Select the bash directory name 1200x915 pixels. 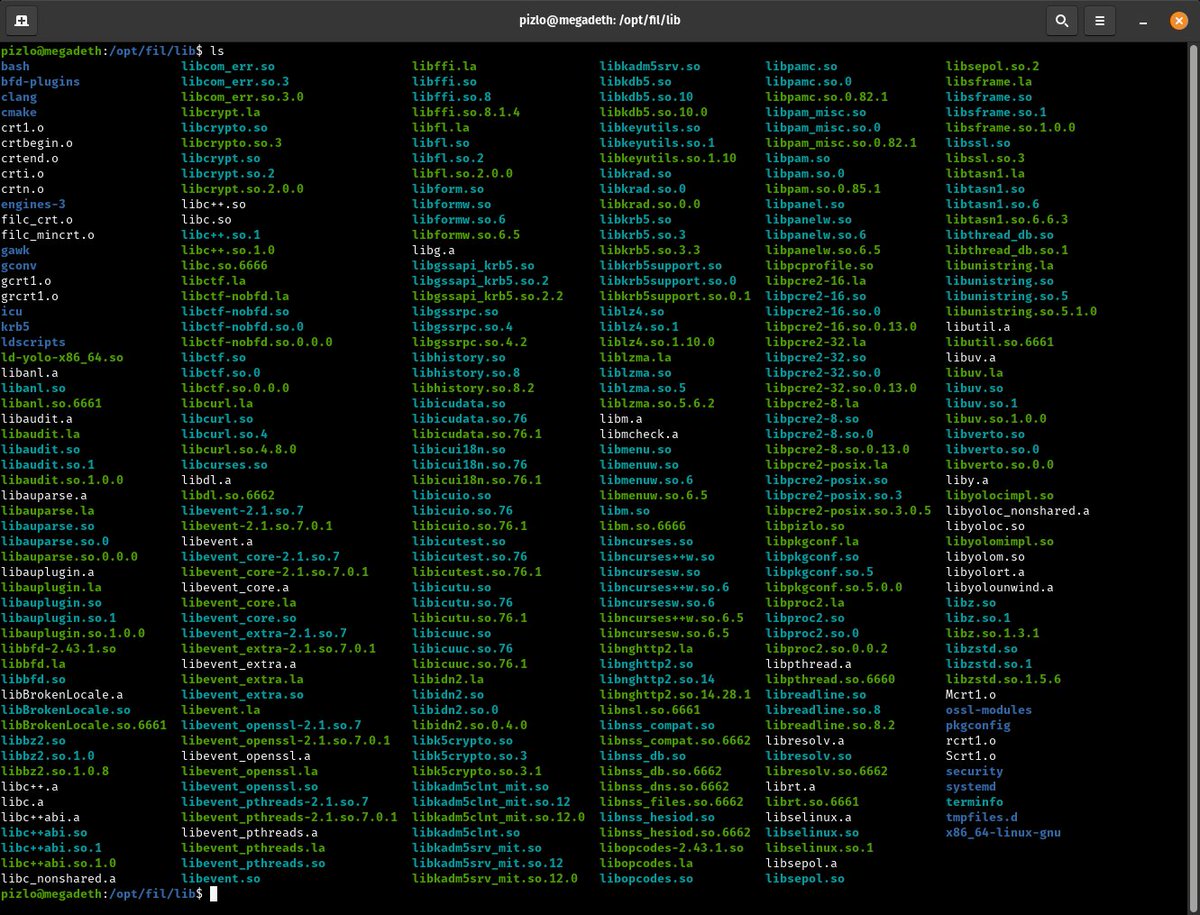click(x=16, y=66)
